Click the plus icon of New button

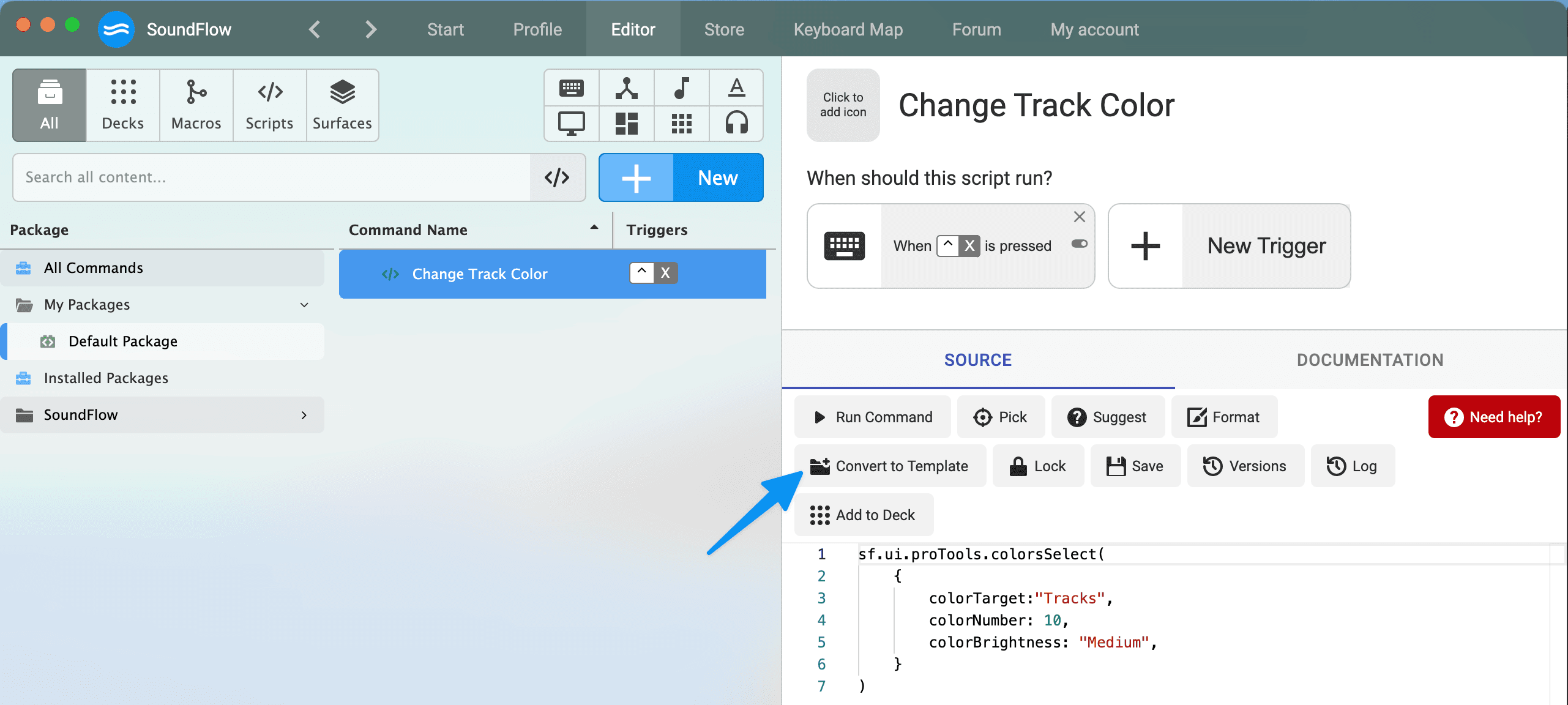637,177
